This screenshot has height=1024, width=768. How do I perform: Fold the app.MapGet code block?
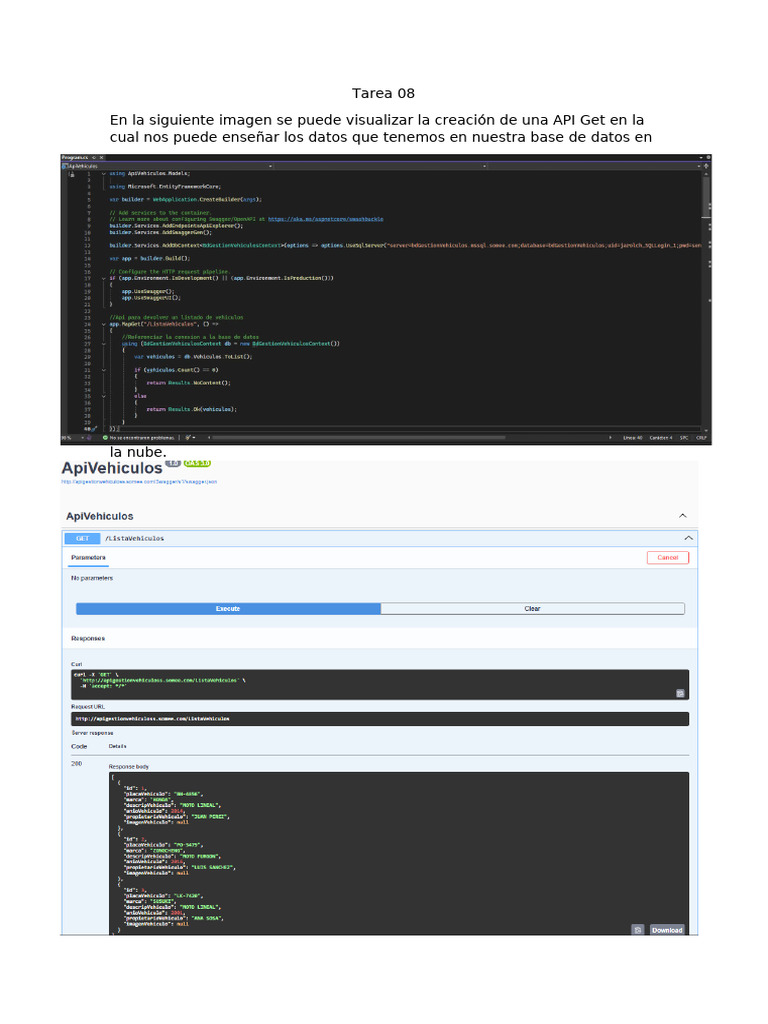click(103, 325)
